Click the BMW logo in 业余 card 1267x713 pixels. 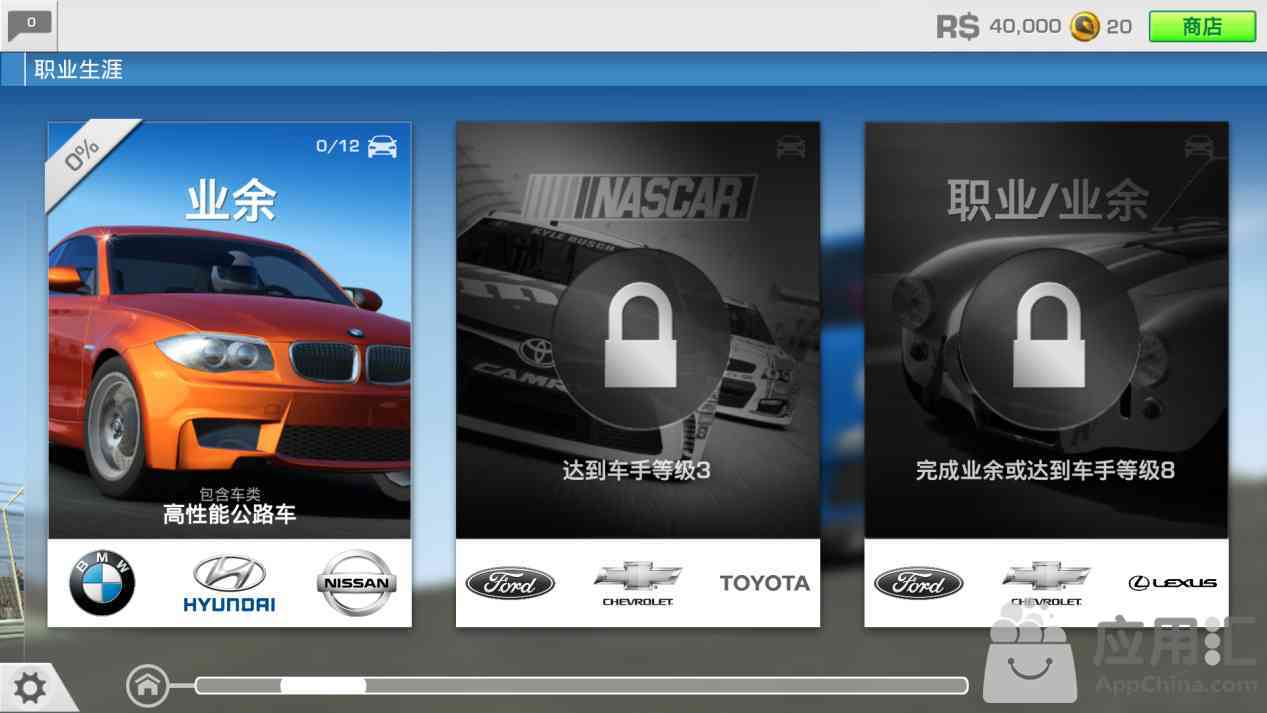tap(102, 583)
